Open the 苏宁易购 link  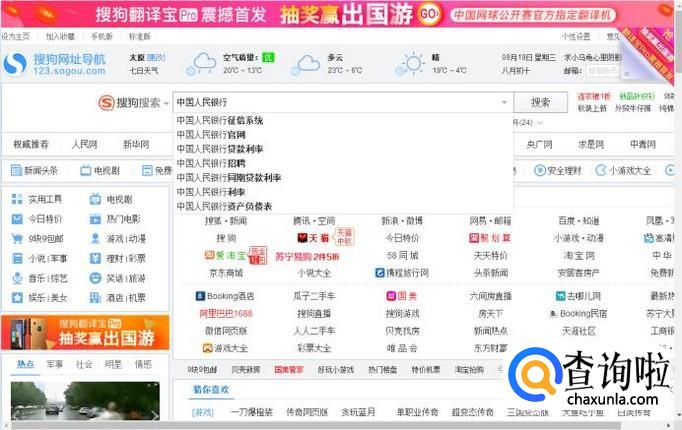[x=307, y=256]
